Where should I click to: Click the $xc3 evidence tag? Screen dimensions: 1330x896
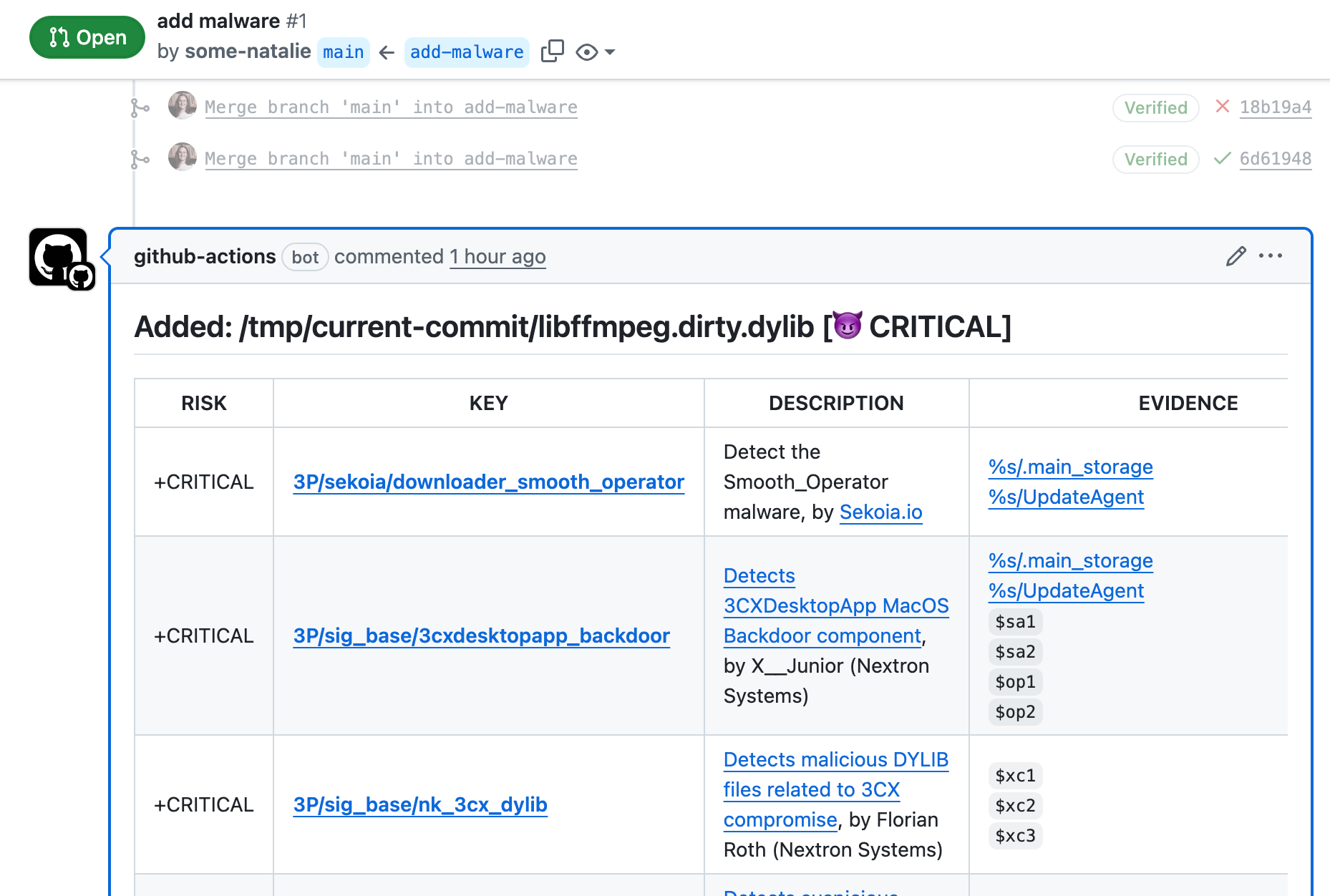coord(1015,836)
